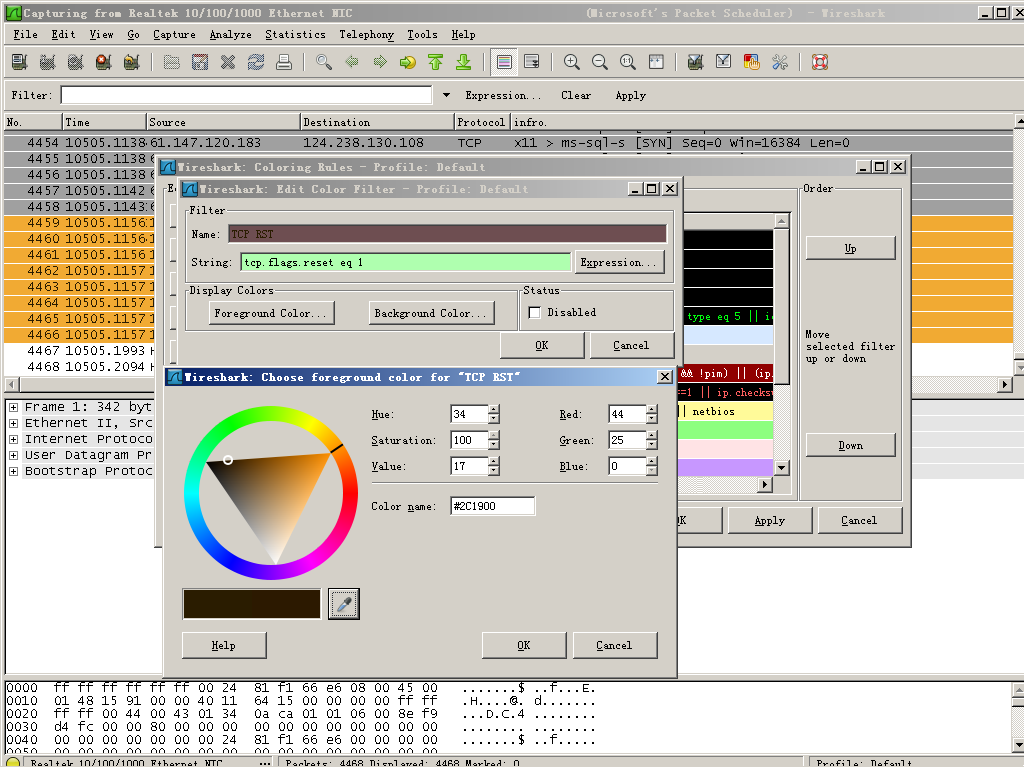Expand the User Datagram Protocol tree node

click(13, 455)
